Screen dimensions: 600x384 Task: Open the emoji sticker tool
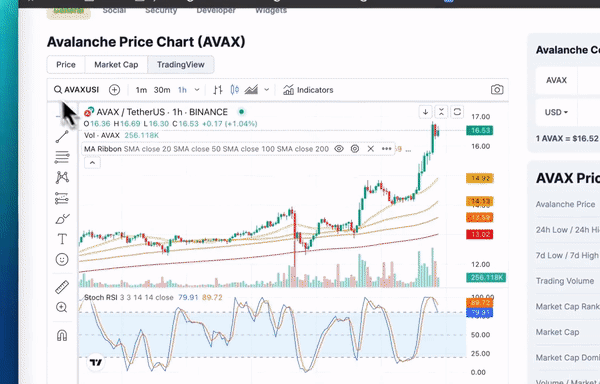tap(62, 260)
